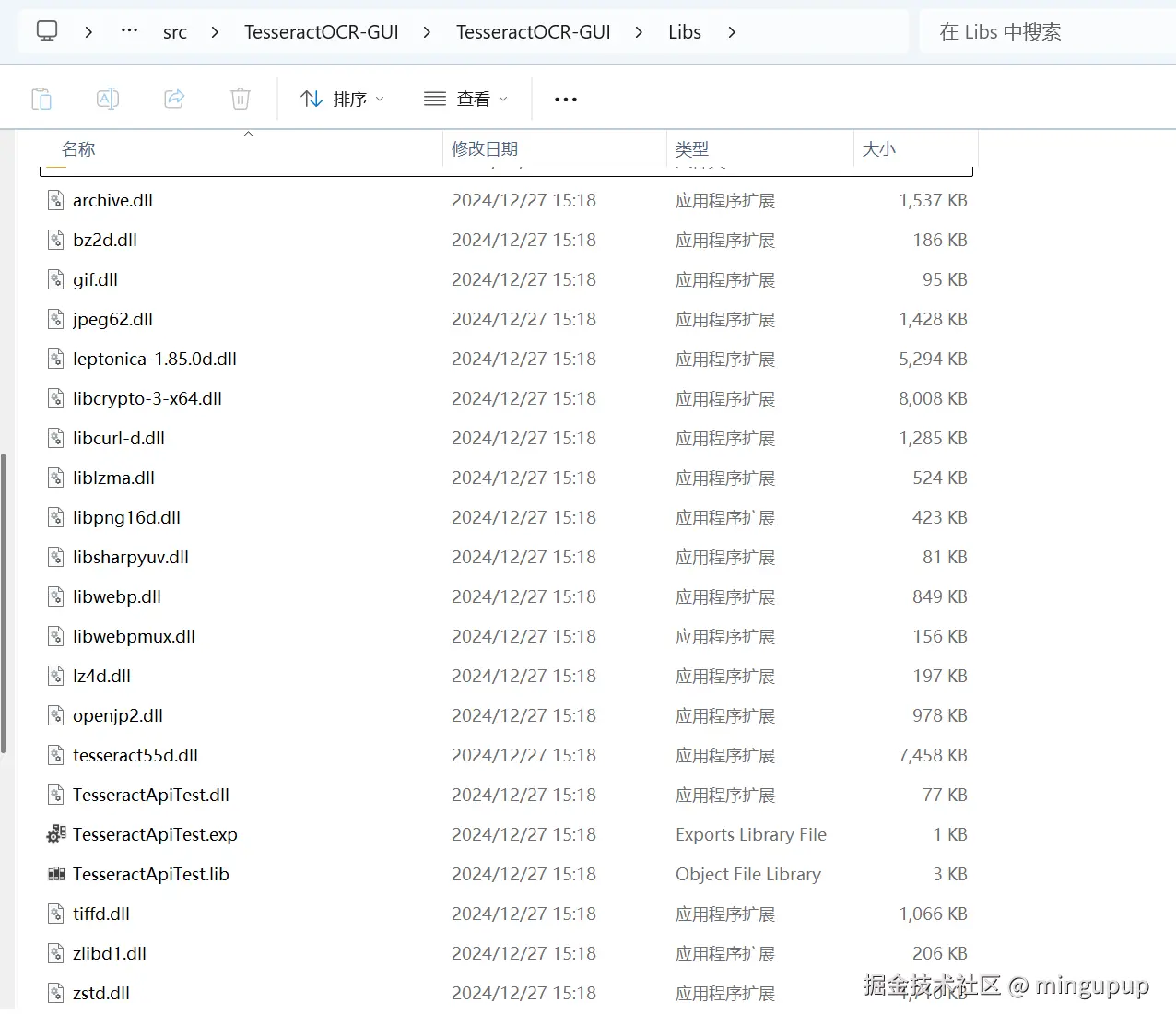The height and width of the screenshot is (1026, 1176).
Task: Select the tesseract55d.dll file name
Action: click(135, 755)
